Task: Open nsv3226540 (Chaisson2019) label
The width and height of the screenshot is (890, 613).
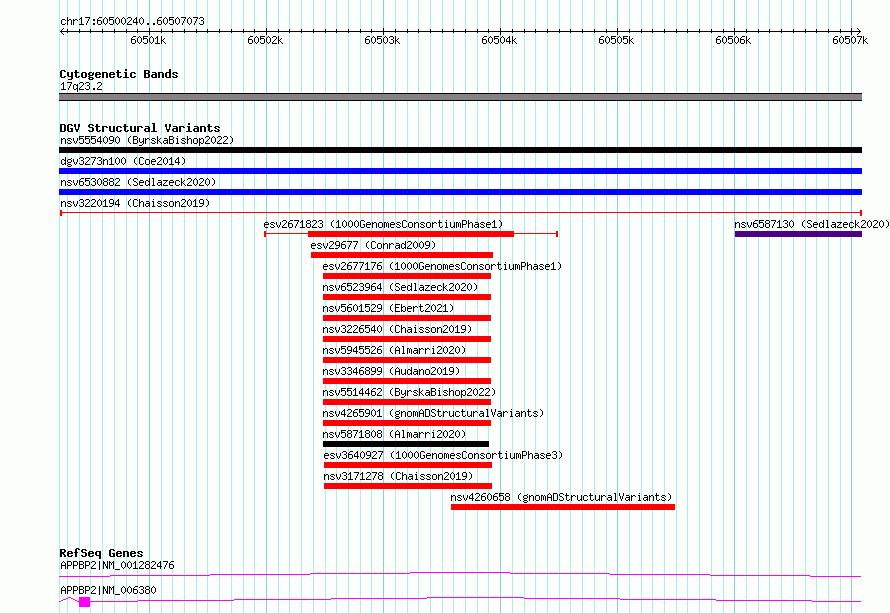Action: click(x=397, y=329)
